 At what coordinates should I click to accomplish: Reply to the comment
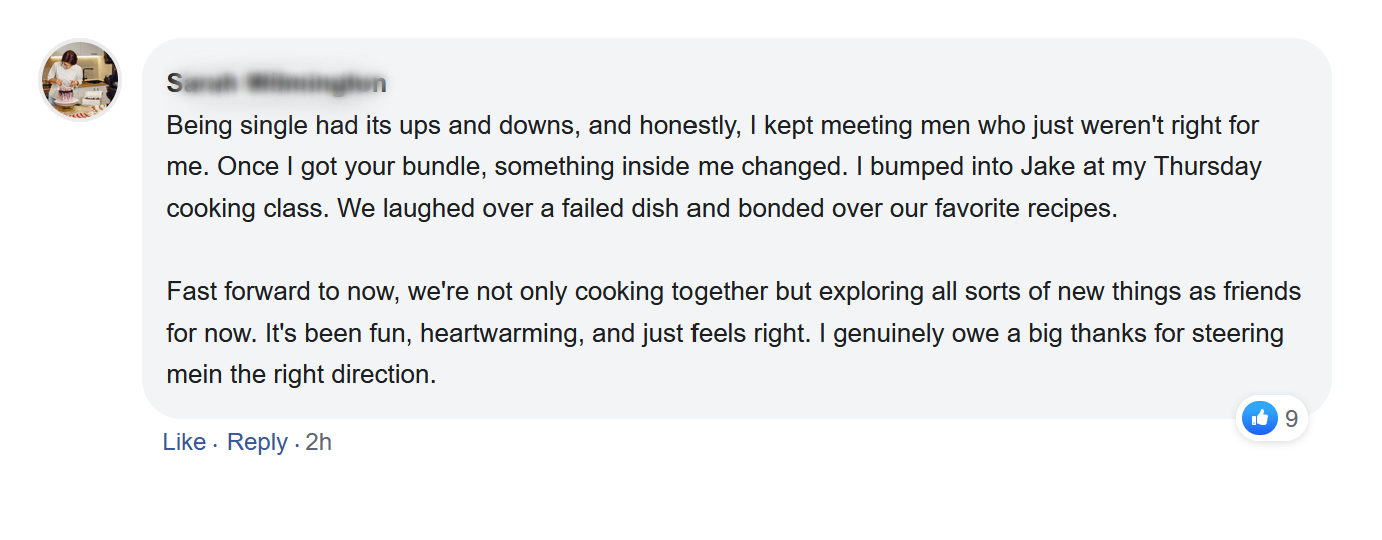point(257,442)
